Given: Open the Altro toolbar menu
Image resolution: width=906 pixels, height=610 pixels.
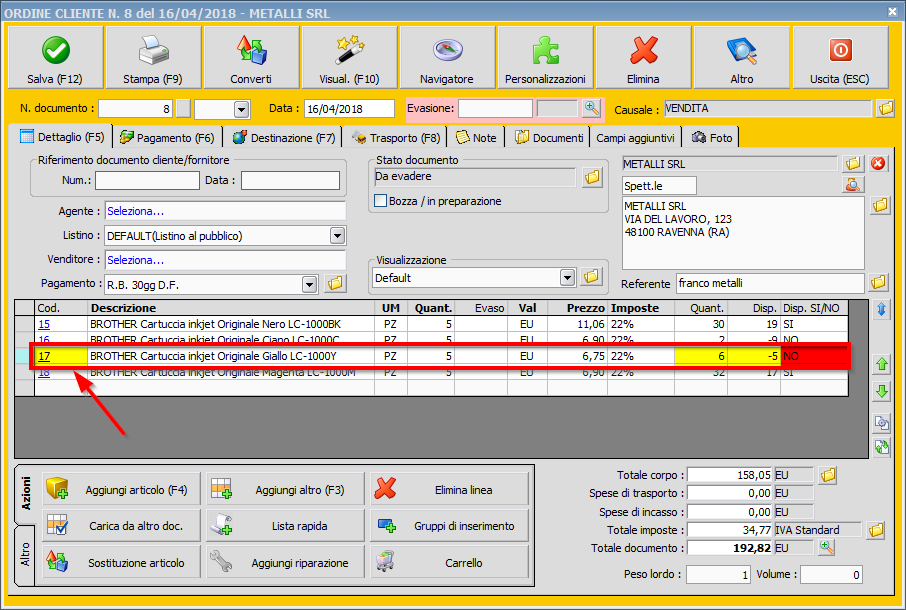Looking at the screenshot, I should click(x=742, y=57).
